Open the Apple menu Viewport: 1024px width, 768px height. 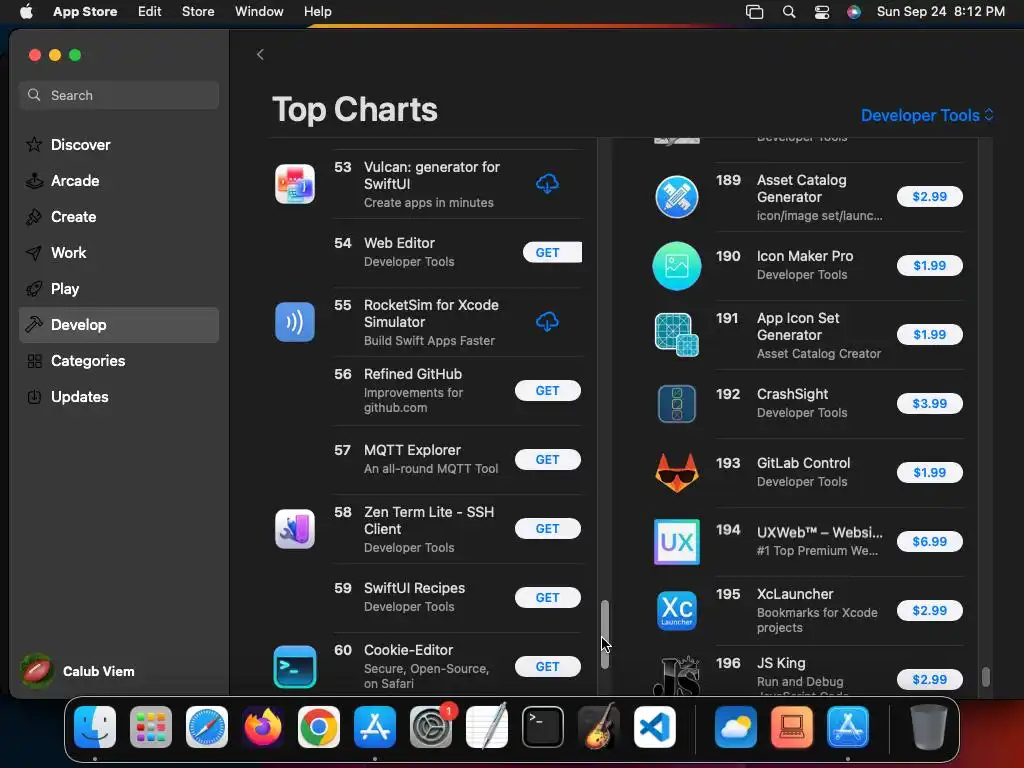click(x=26, y=12)
